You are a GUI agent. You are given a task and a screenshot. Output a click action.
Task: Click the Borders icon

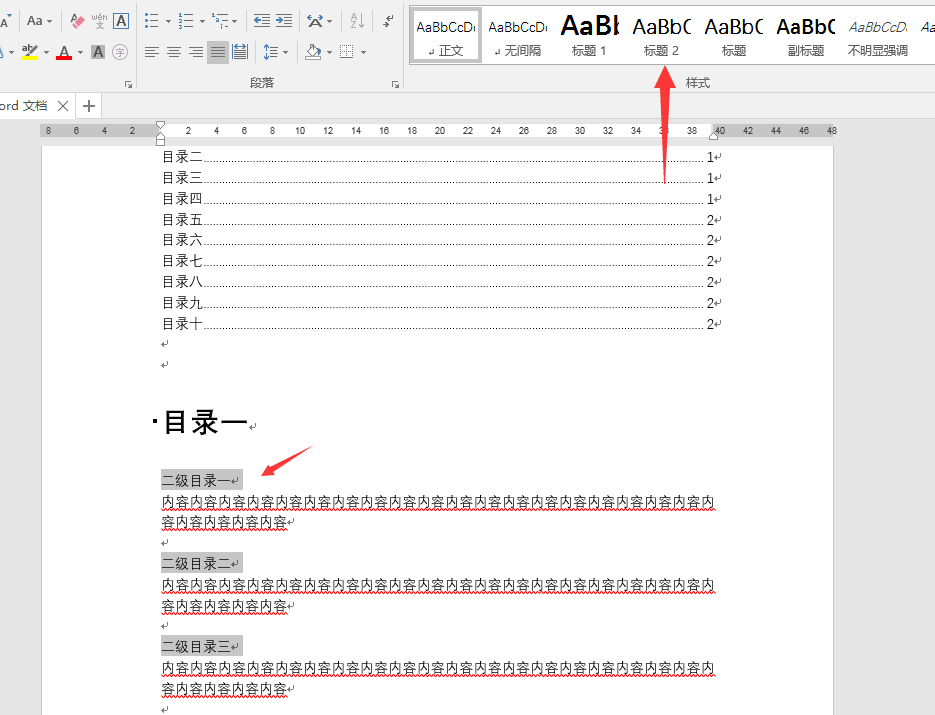tap(347, 52)
